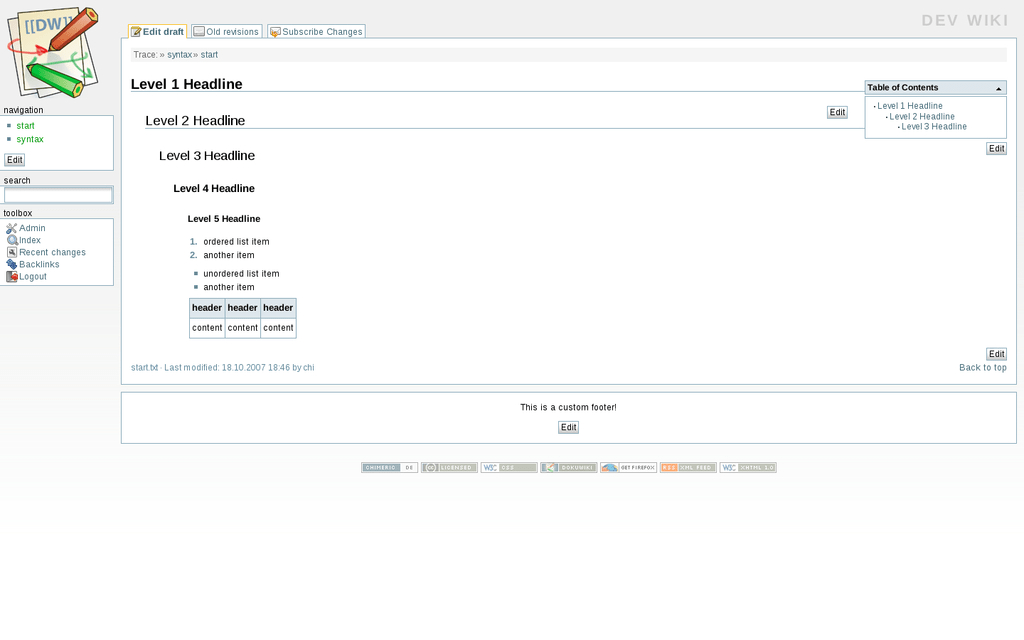This screenshot has width=1024, height=640.
Task: Click the Get Firefox badge
Action: coord(628,468)
